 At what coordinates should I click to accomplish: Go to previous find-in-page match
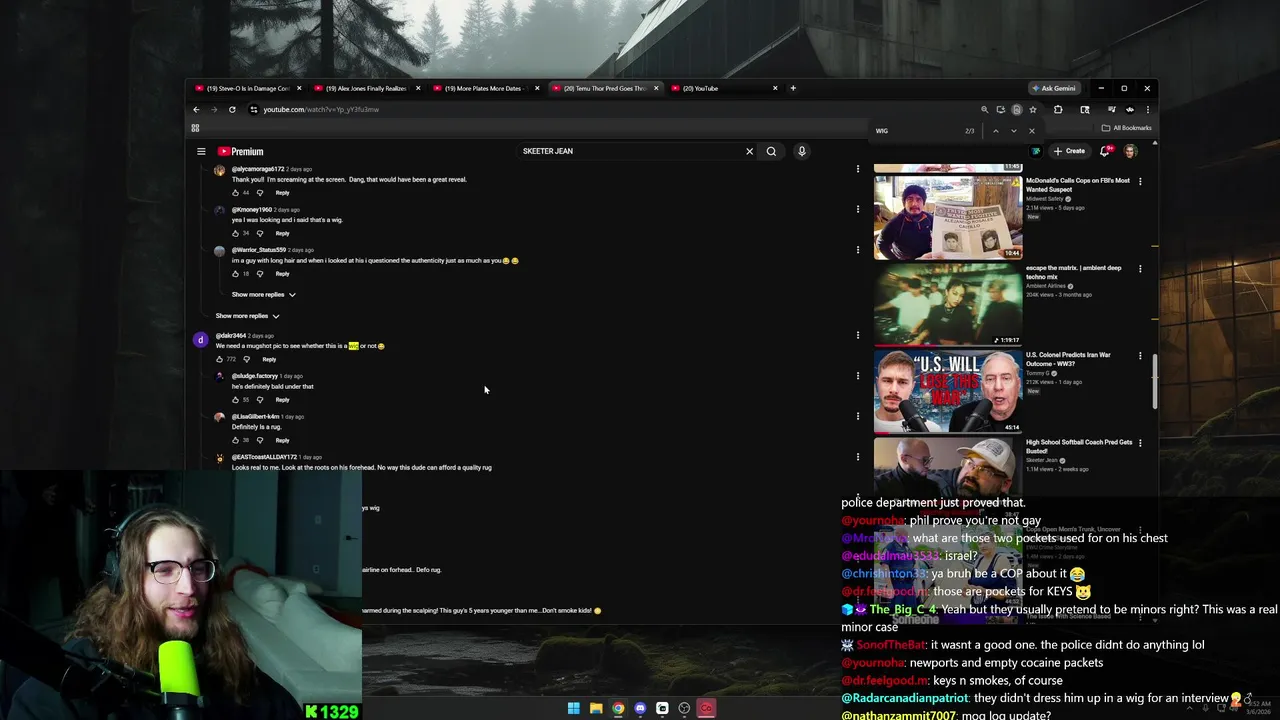coord(995,131)
